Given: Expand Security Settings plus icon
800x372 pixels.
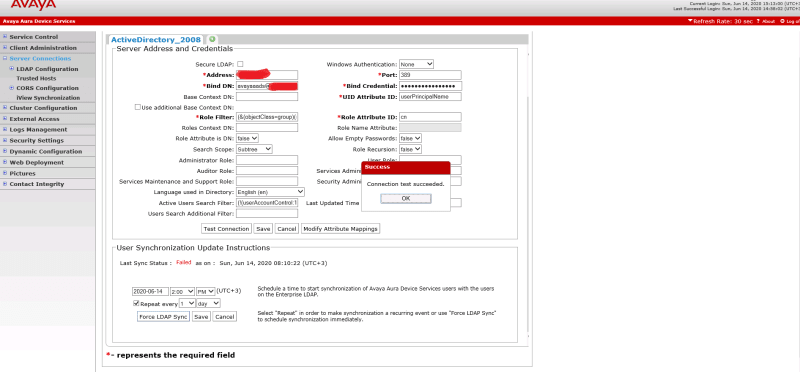Looking at the screenshot, I should (5, 140).
